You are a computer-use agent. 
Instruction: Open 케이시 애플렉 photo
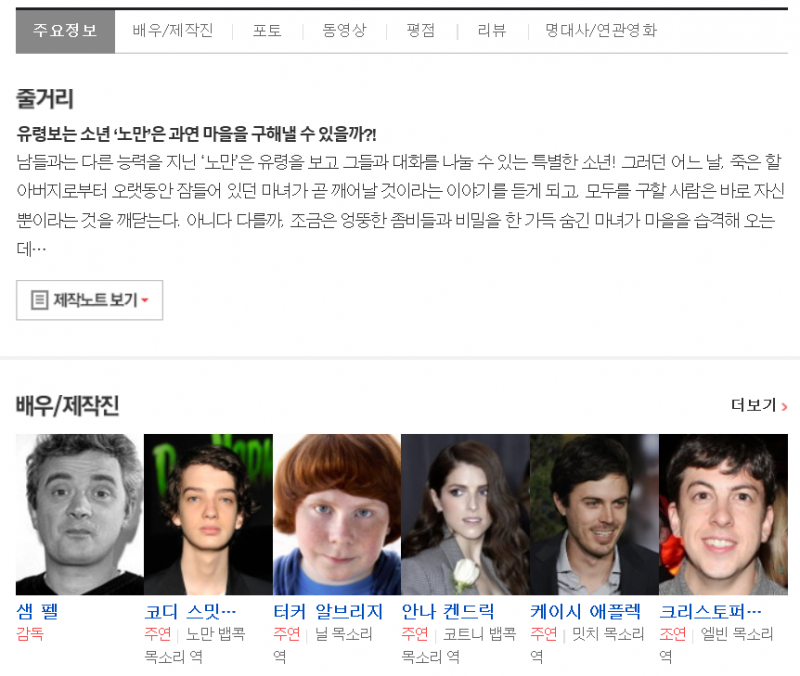click(594, 514)
